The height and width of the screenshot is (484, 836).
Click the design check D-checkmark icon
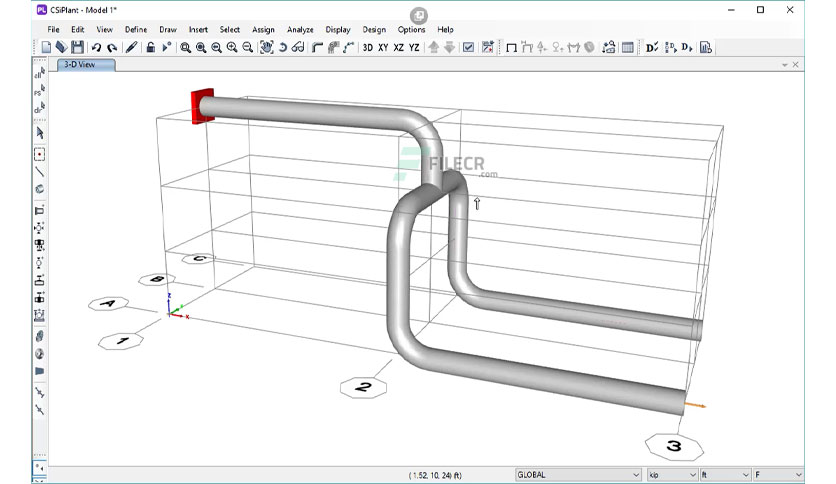tap(652, 47)
